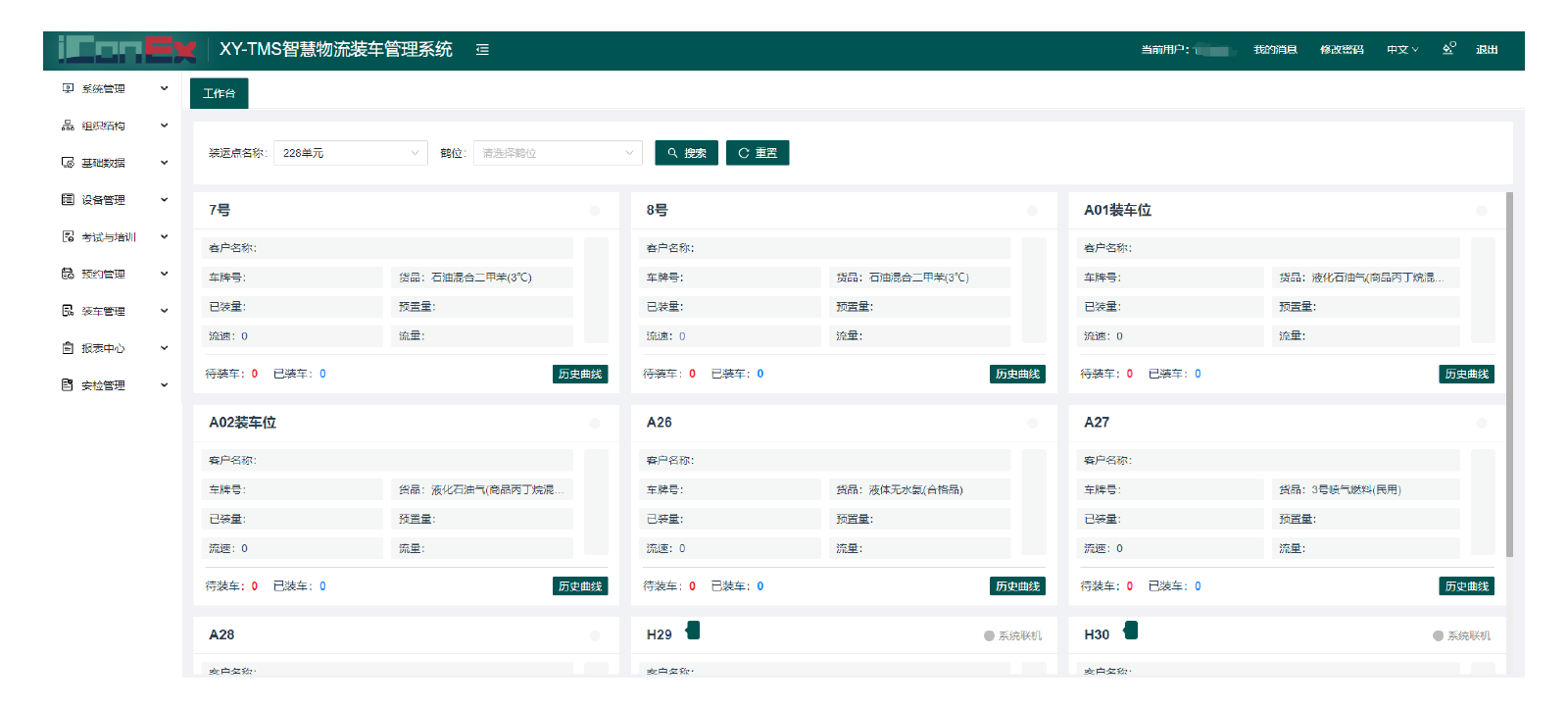Click the H30 card title
The width and height of the screenshot is (1568, 709).
click(1097, 634)
